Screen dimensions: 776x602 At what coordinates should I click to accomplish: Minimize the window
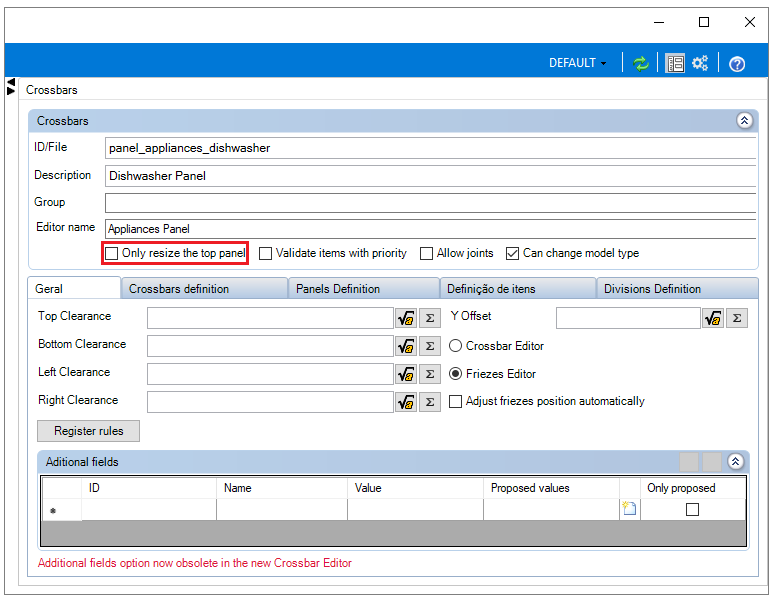click(659, 22)
